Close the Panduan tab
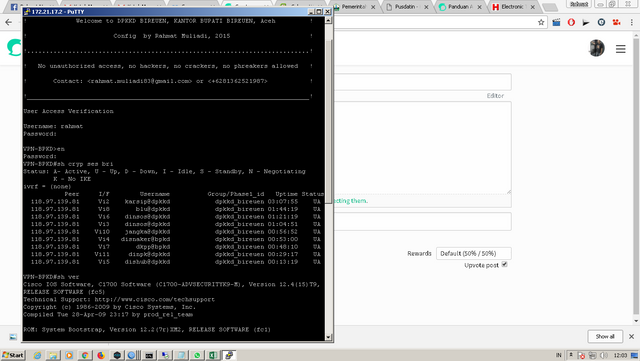 [x=479, y=7]
